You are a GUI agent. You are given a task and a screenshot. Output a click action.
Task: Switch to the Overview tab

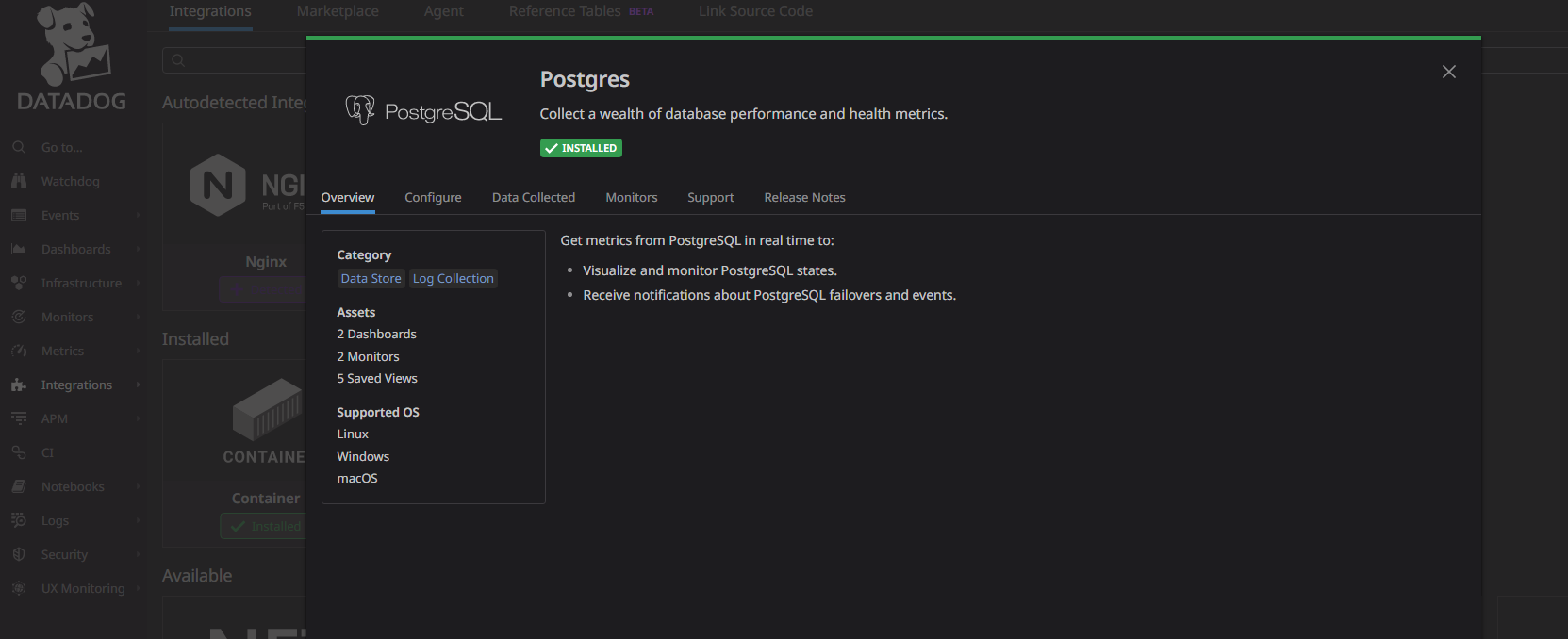click(348, 197)
